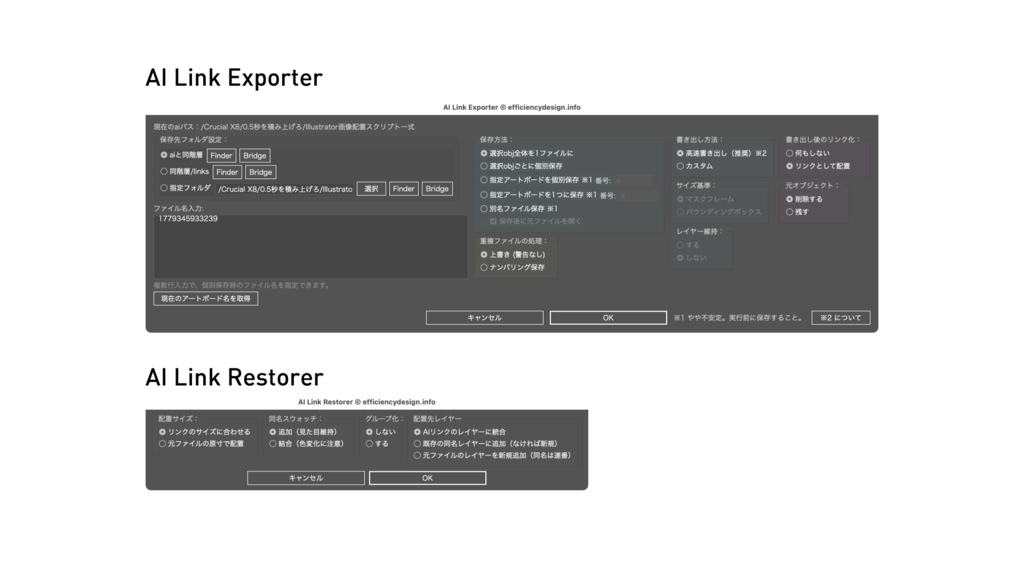
Task: Click the '複数行入力で…' hint text
Action: 242,285
